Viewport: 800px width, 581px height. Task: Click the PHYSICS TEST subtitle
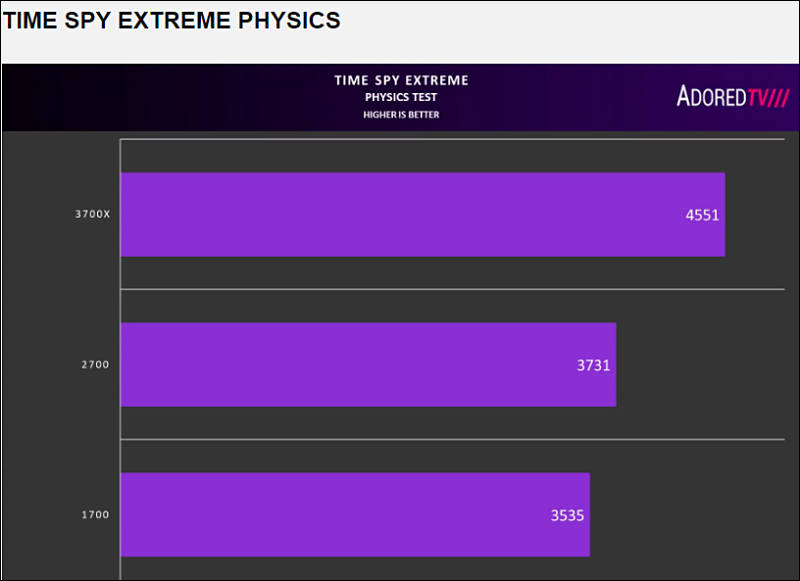[401, 97]
